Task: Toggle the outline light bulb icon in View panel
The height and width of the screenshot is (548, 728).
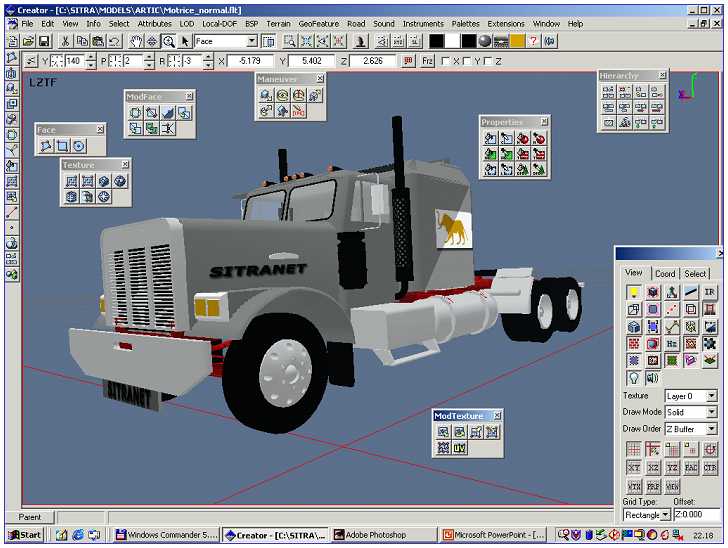Action: click(x=634, y=378)
